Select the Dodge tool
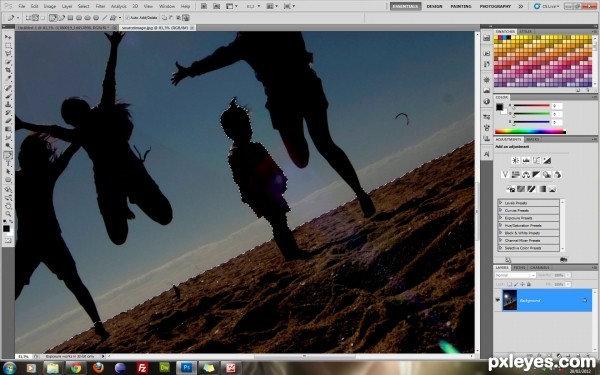Viewport: 600px width, 375px height. click(x=8, y=146)
